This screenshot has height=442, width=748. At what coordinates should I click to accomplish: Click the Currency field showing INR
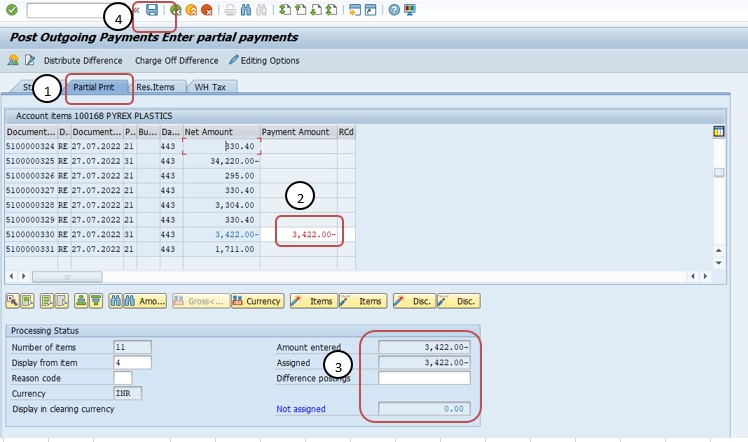point(128,393)
